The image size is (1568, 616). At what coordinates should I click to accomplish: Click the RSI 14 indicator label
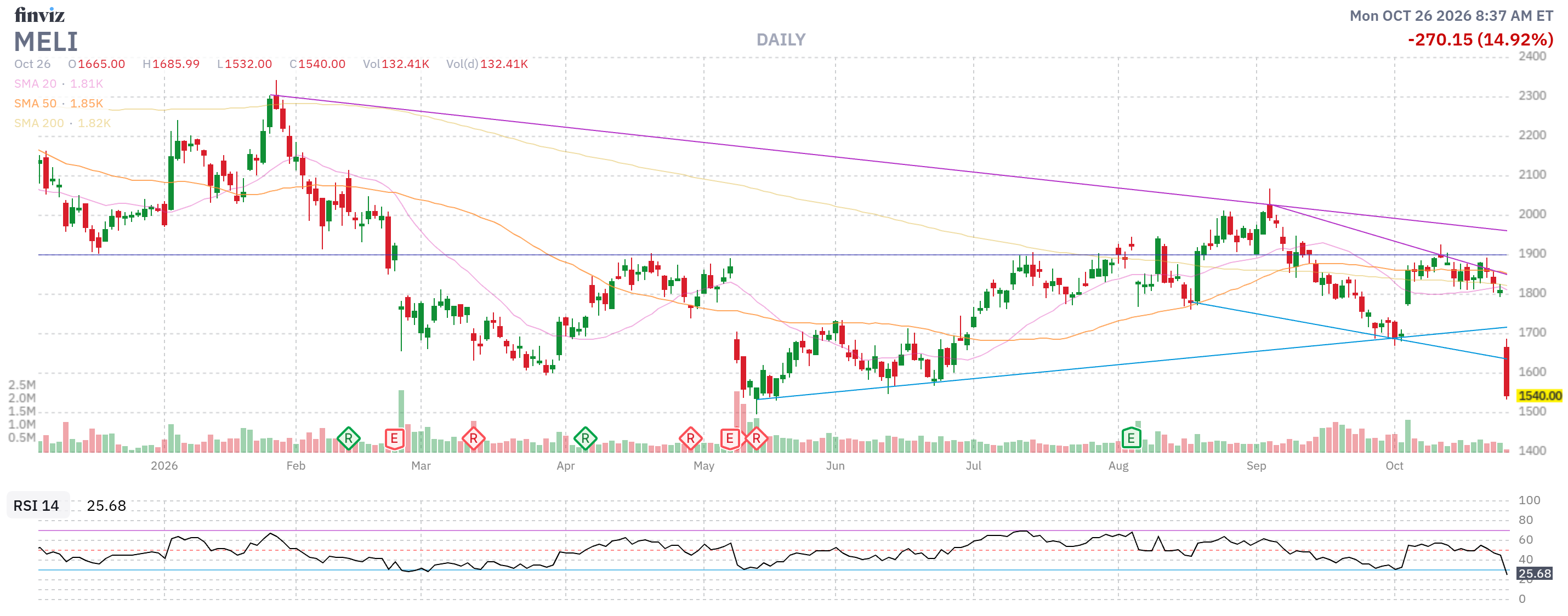(37, 506)
